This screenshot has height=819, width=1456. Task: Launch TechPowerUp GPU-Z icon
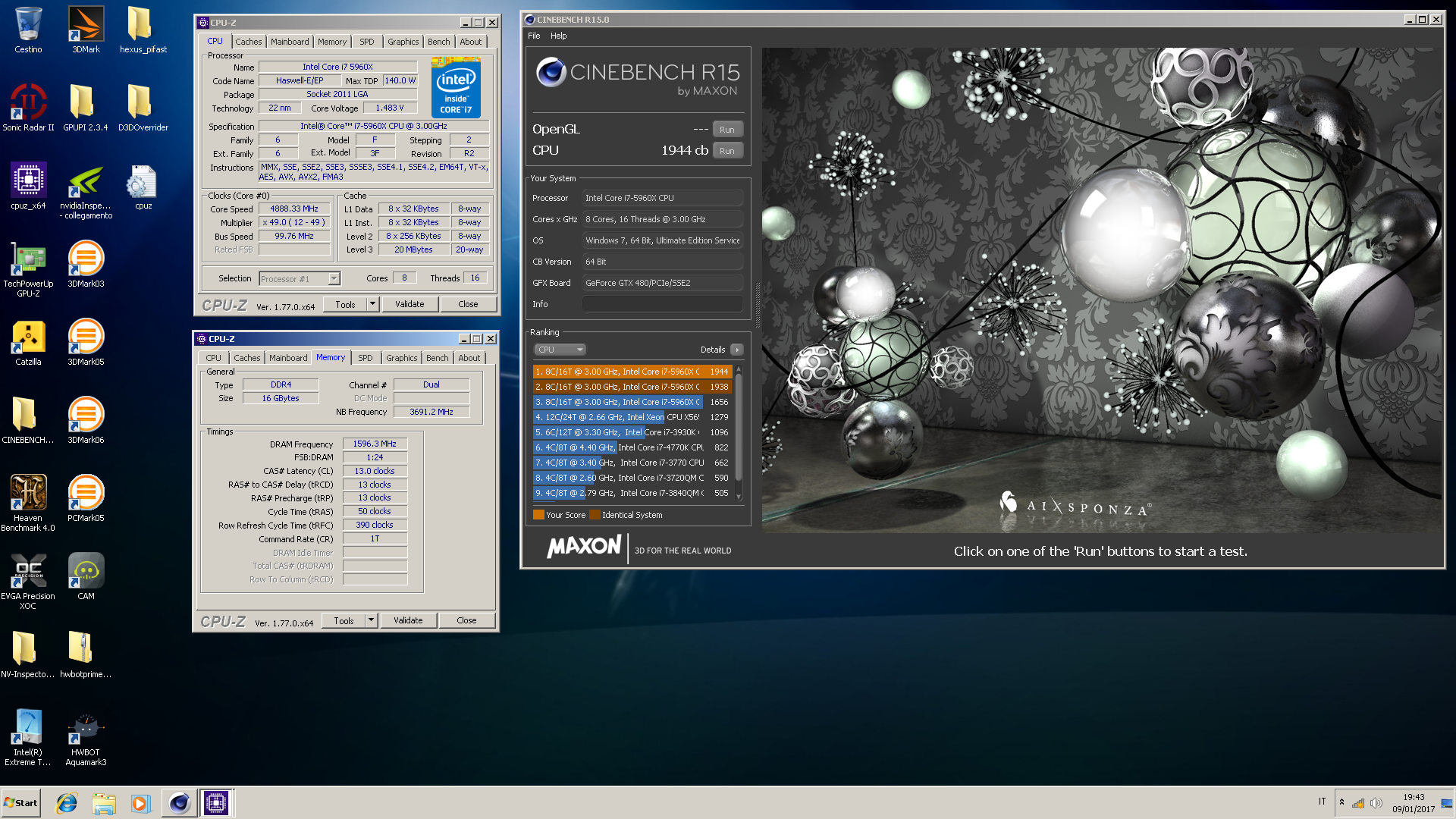(28, 269)
